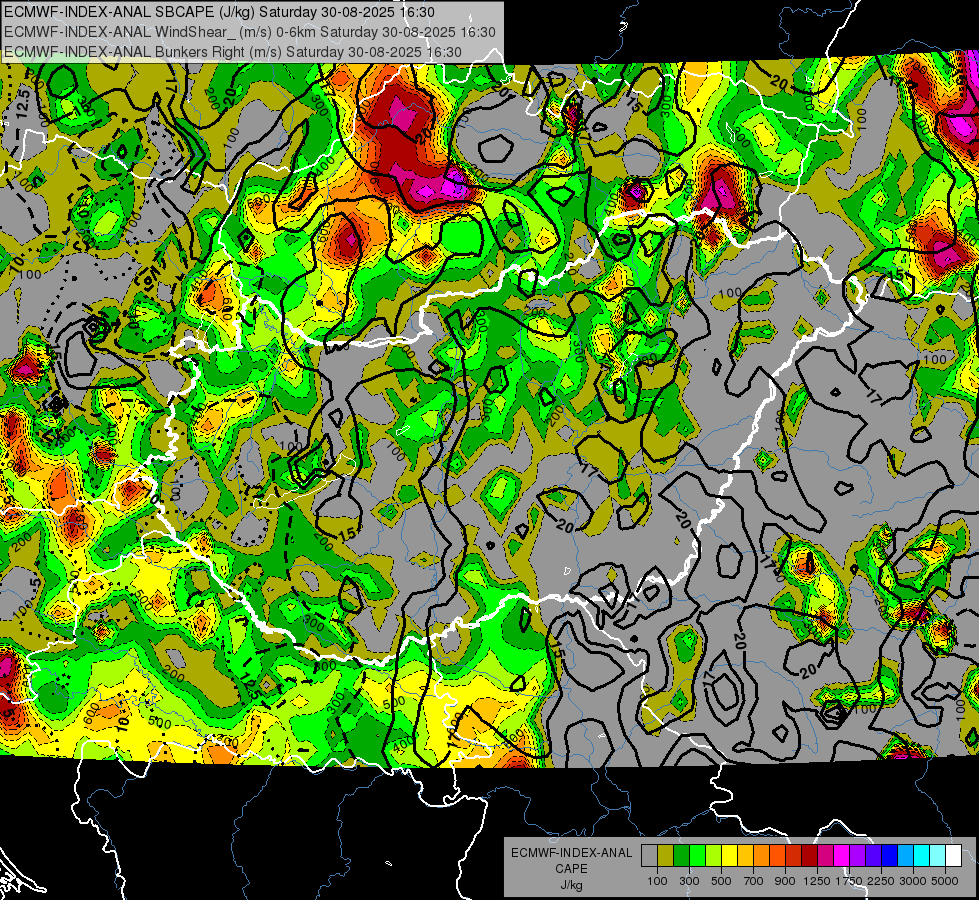The width and height of the screenshot is (979, 900).
Task: Click the legend value 1750
Action: [x=849, y=881]
